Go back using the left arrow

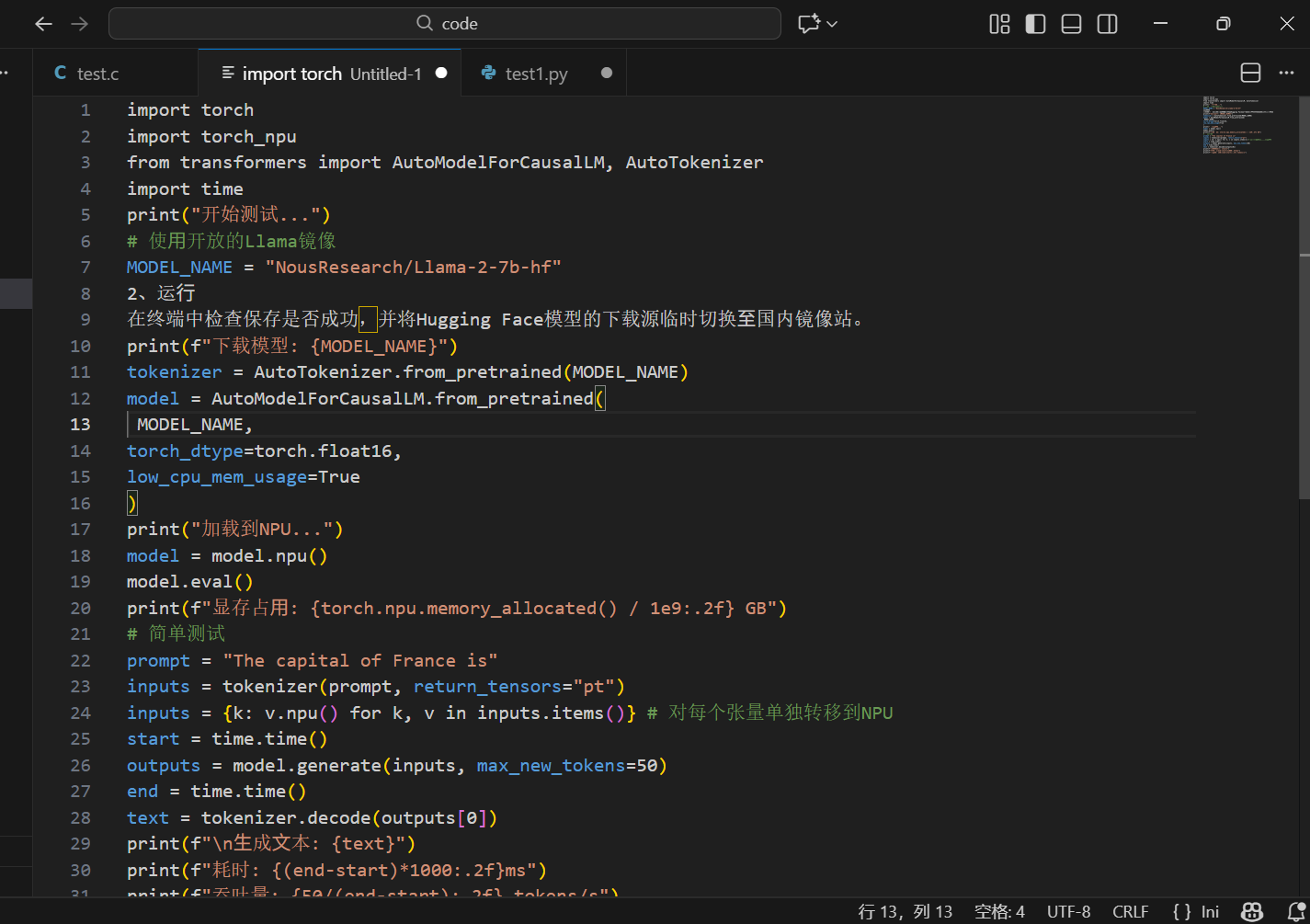click(x=43, y=24)
